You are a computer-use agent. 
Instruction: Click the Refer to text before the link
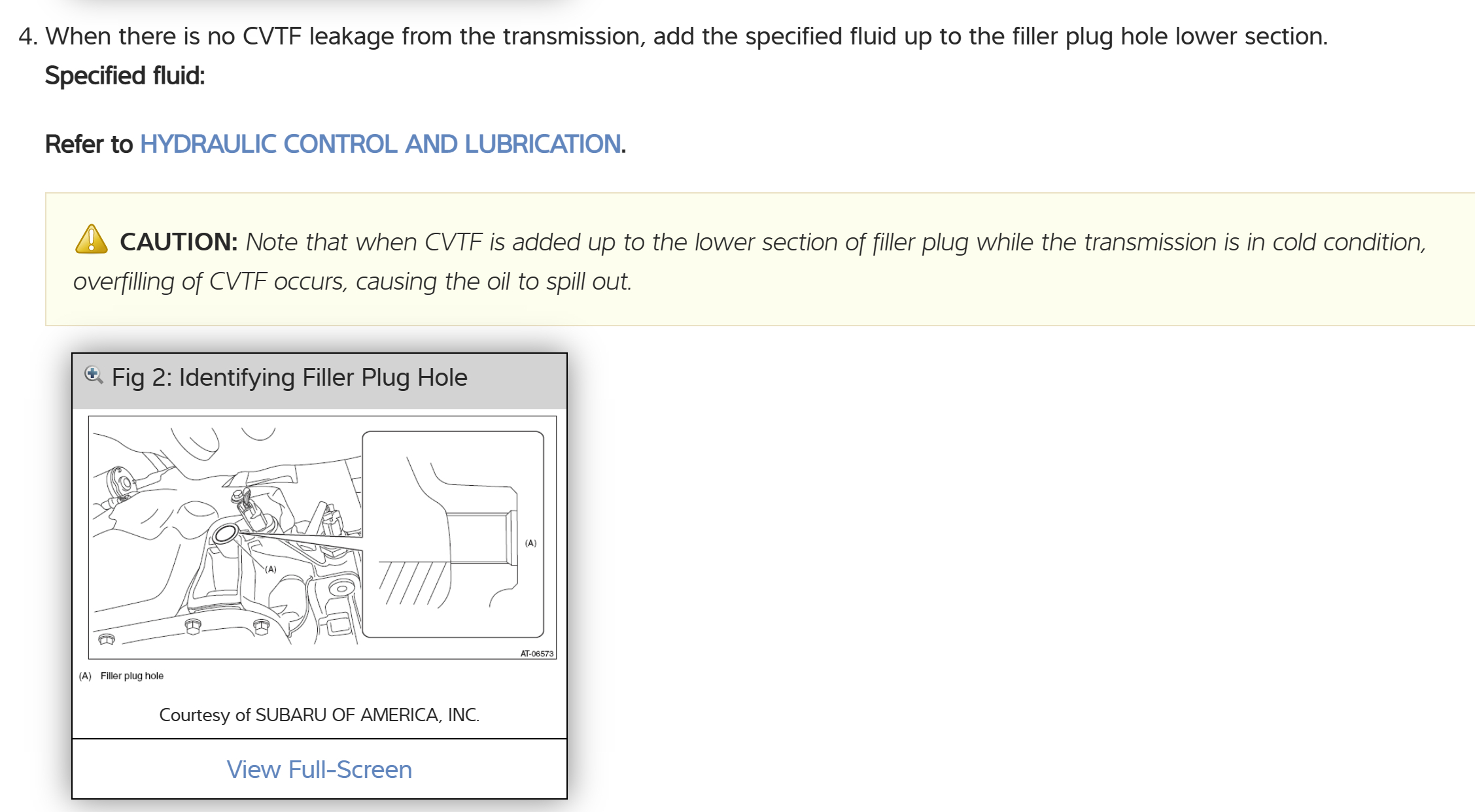pyautogui.click(x=89, y=144)
